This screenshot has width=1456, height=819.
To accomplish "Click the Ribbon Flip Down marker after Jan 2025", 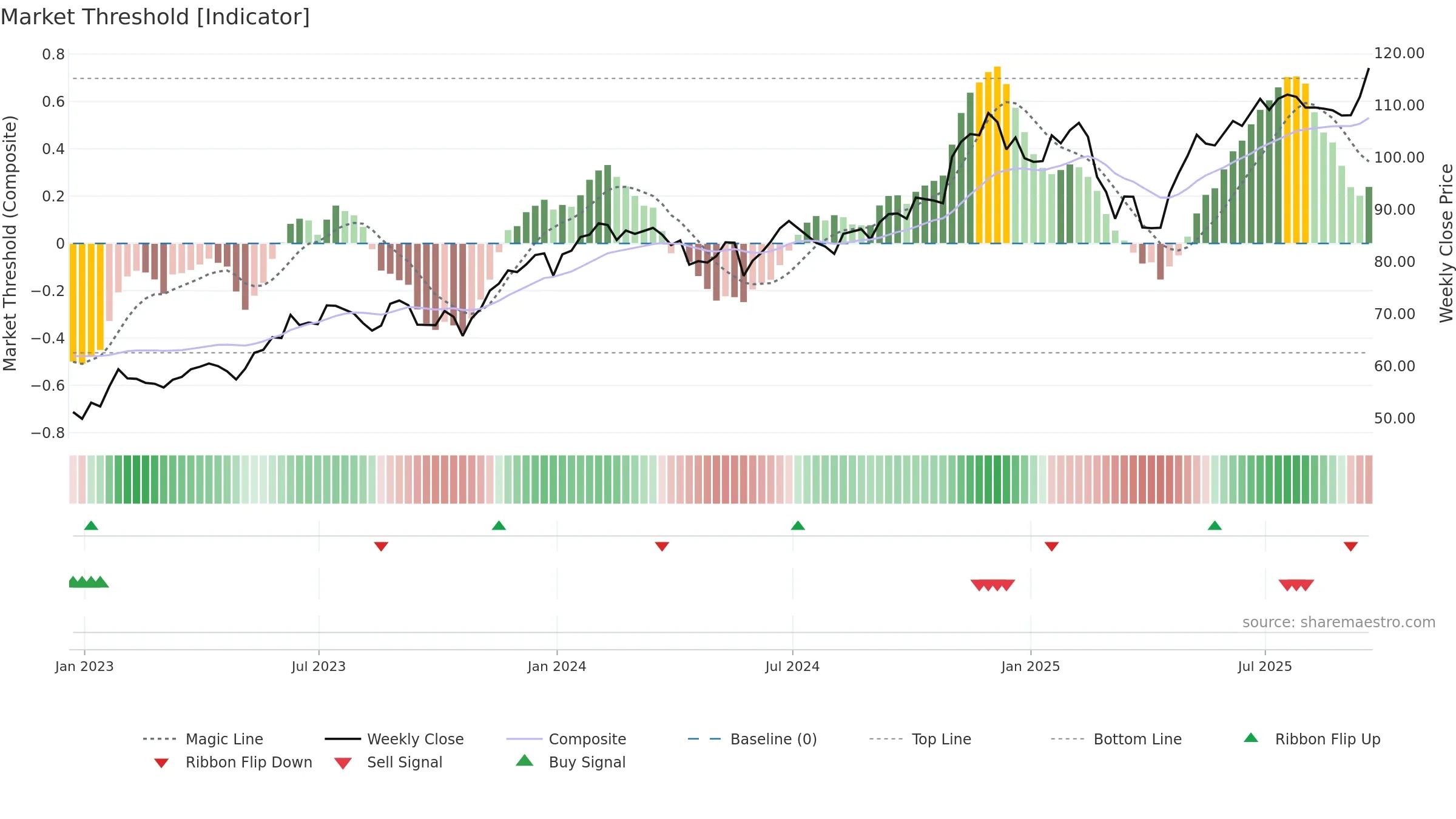I will 1051,547.
